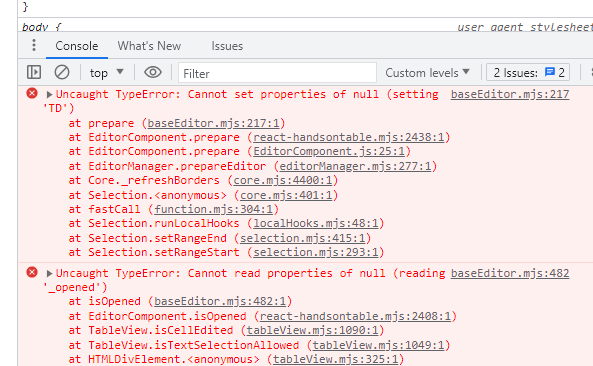593x366 pixels.
Task: Click the red error icon of the 'setting TD' error
Action: point(32,93)
